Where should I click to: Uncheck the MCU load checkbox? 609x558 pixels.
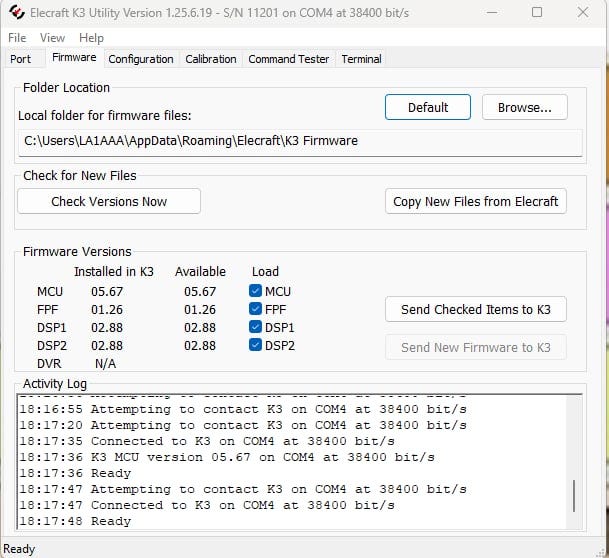(256, 291)
